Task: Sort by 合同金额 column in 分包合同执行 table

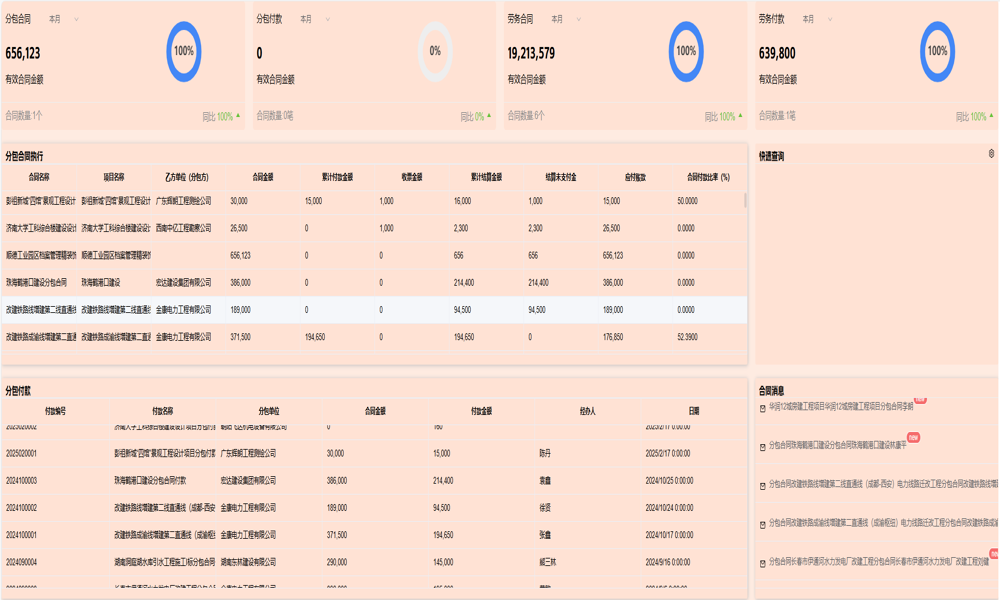Action: pos(263,177)
